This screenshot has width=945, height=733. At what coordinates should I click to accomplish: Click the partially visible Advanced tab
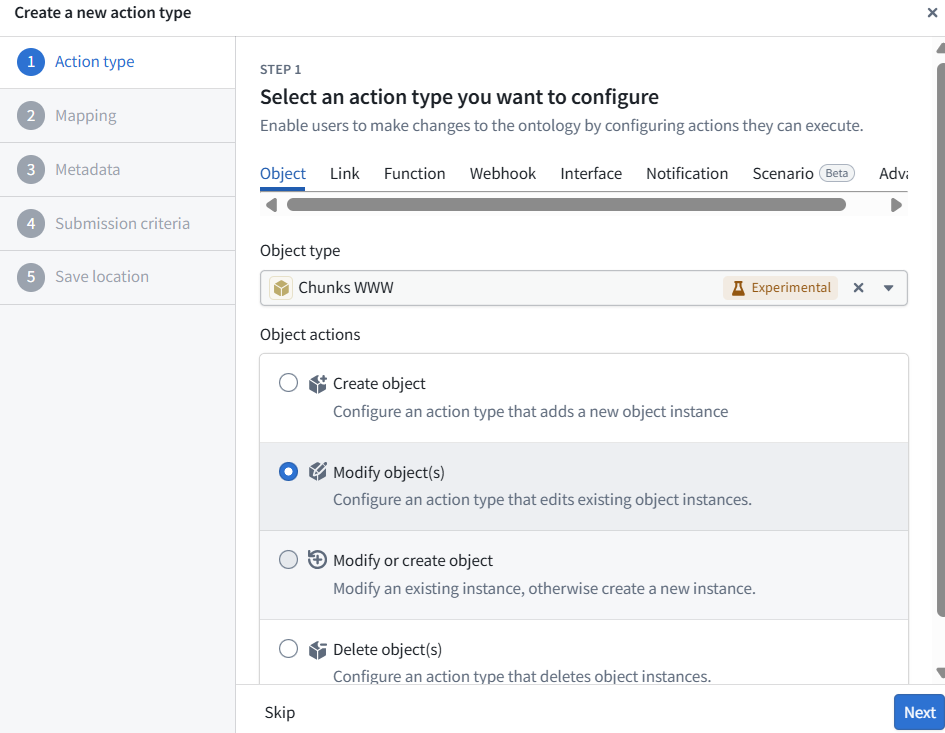pyautogui.click(x=893, y=174)
